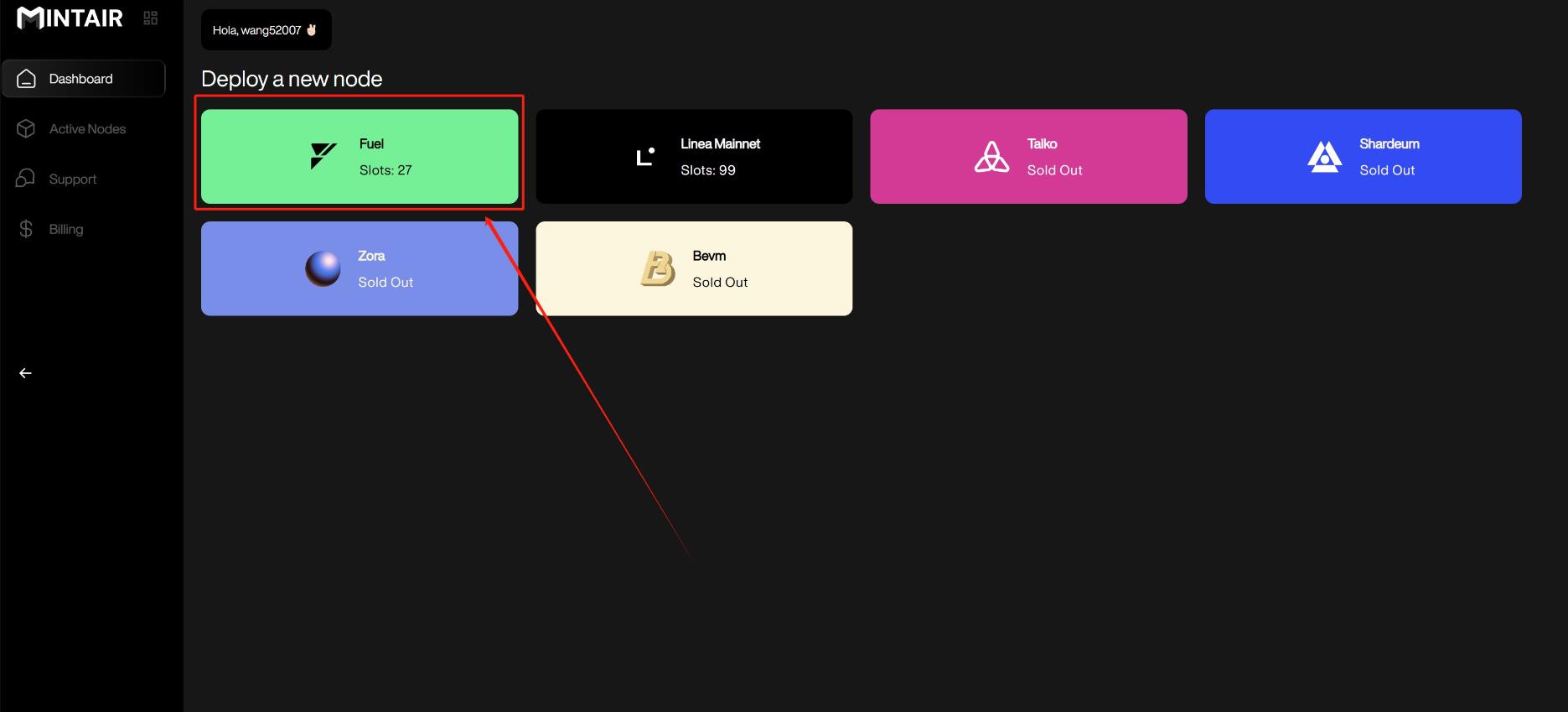Click the Bevm gold B icon

[658, 268]
